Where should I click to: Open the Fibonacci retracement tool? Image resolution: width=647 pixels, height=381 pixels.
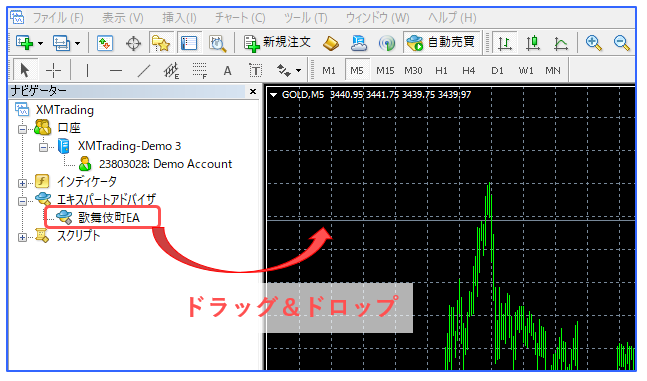pos(199,71)
